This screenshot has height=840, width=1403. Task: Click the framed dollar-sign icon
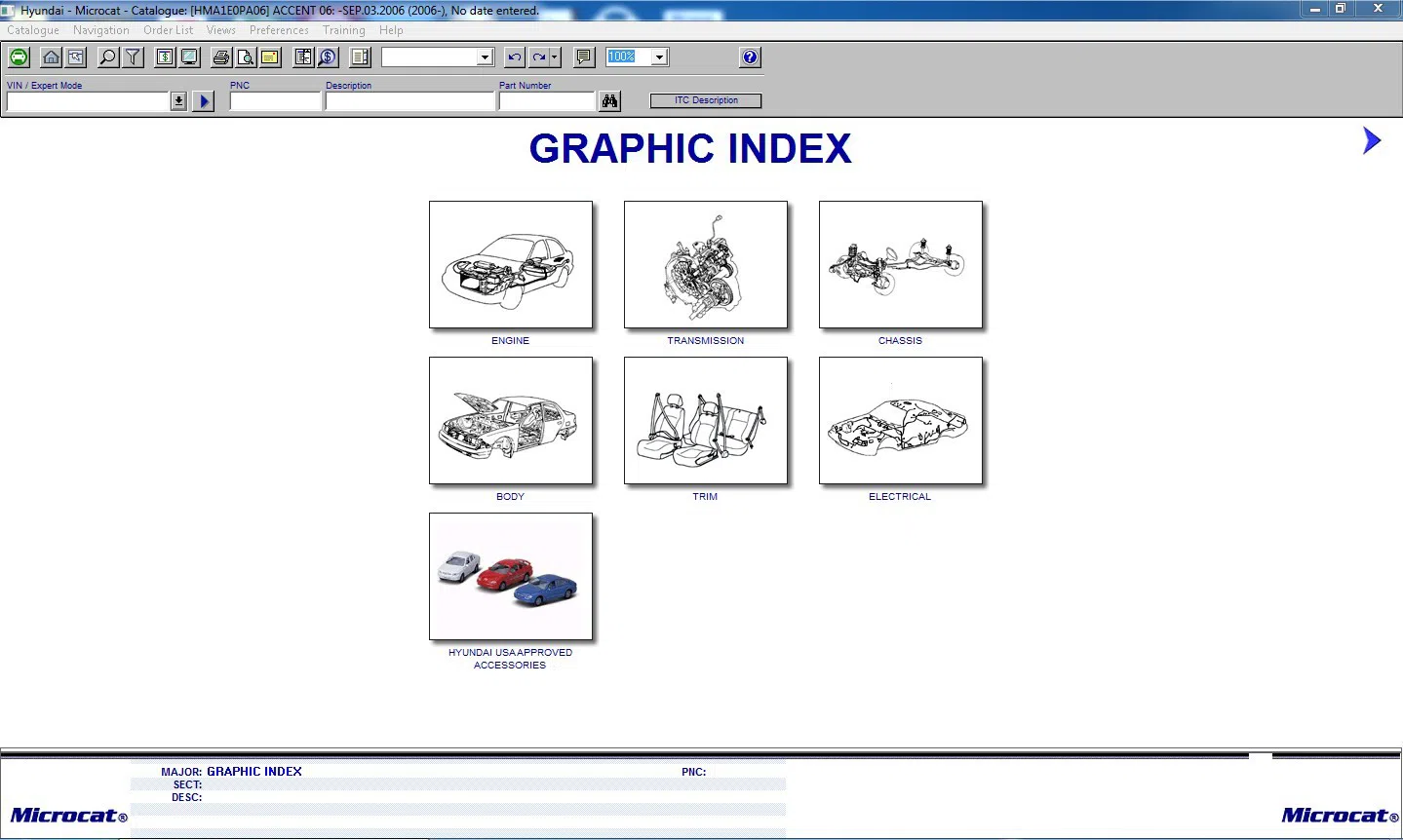[166, 57]
